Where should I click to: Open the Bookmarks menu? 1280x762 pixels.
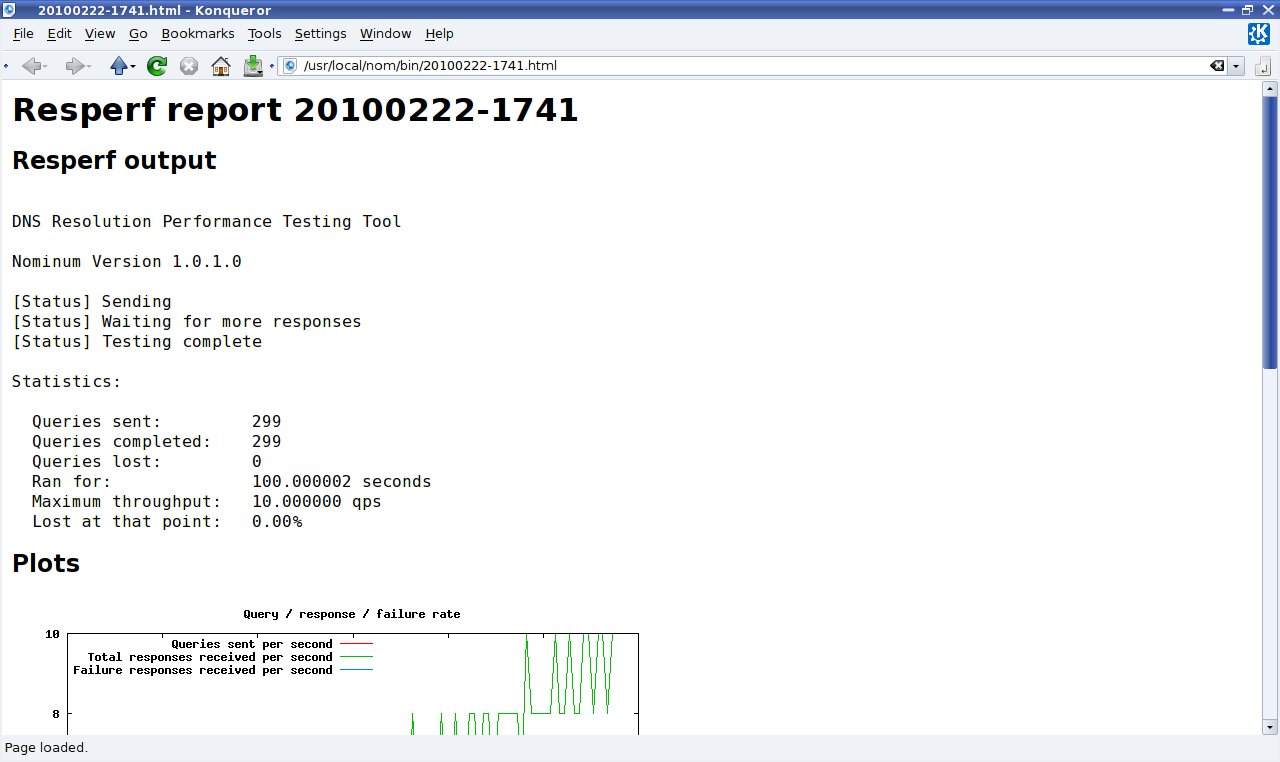197,33
